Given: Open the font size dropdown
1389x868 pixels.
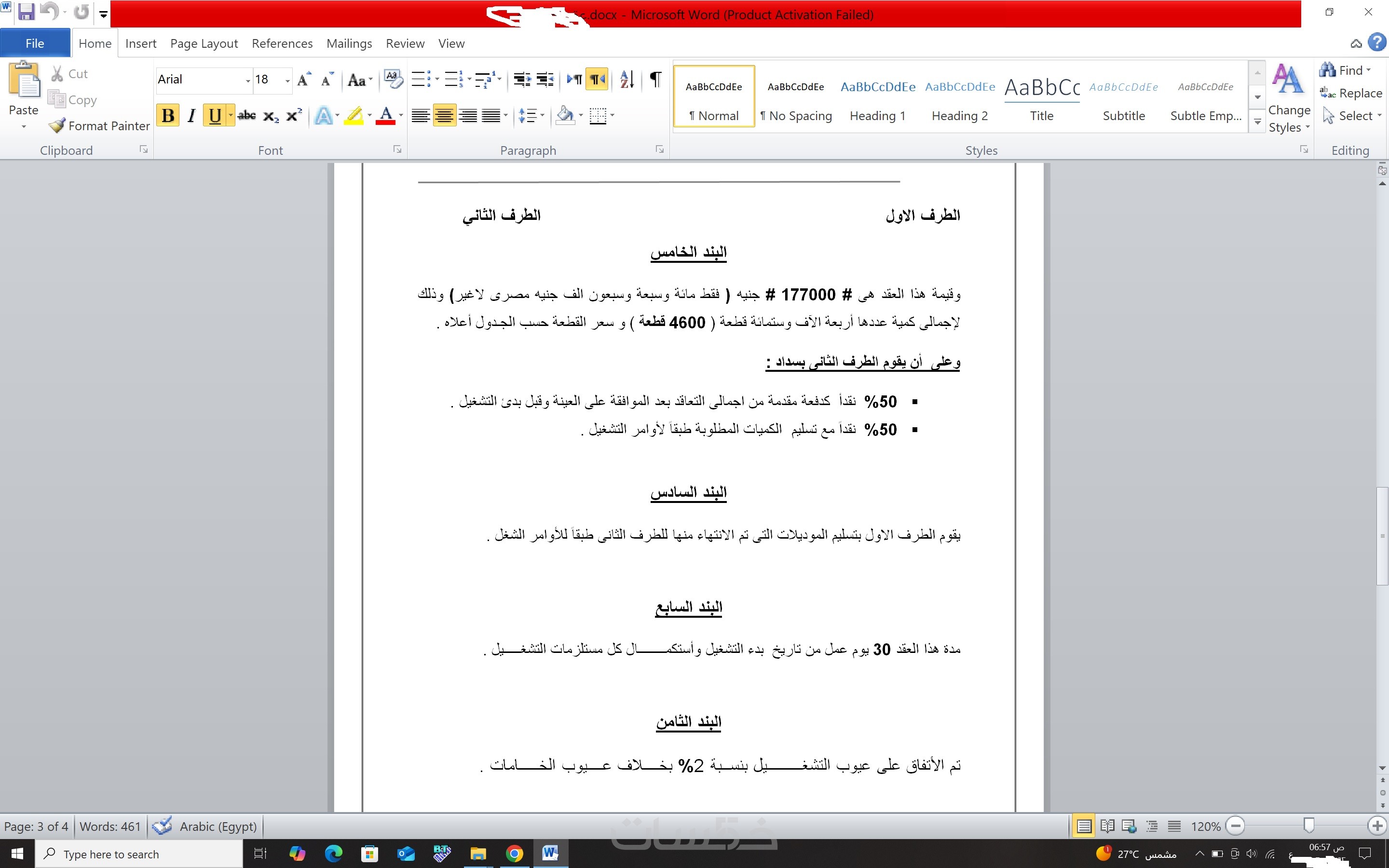Looking at the screenshot, I should 287,81.
